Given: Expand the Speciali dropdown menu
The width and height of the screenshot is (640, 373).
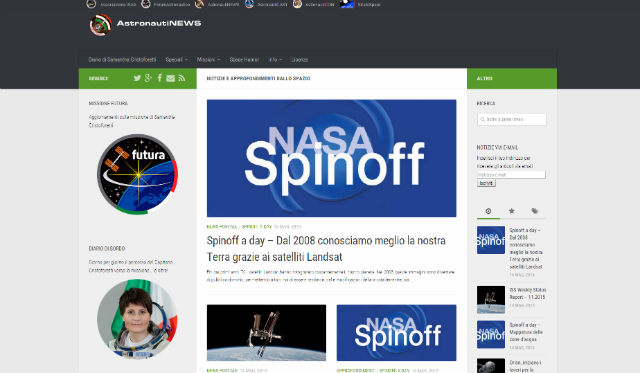Looking at the screenshot, I should click(x=176, y=60).
